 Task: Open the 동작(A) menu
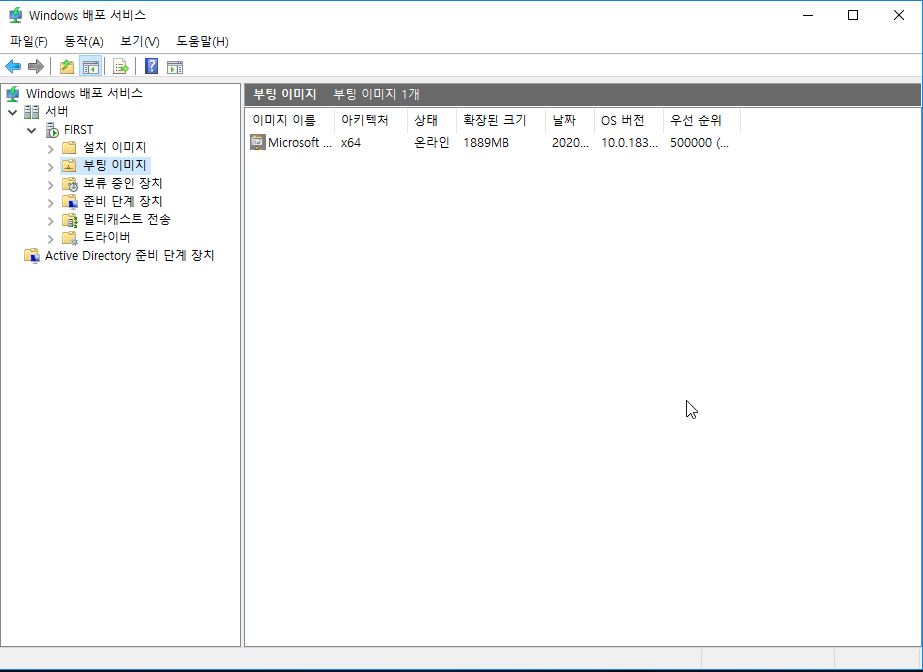[84, 41]
